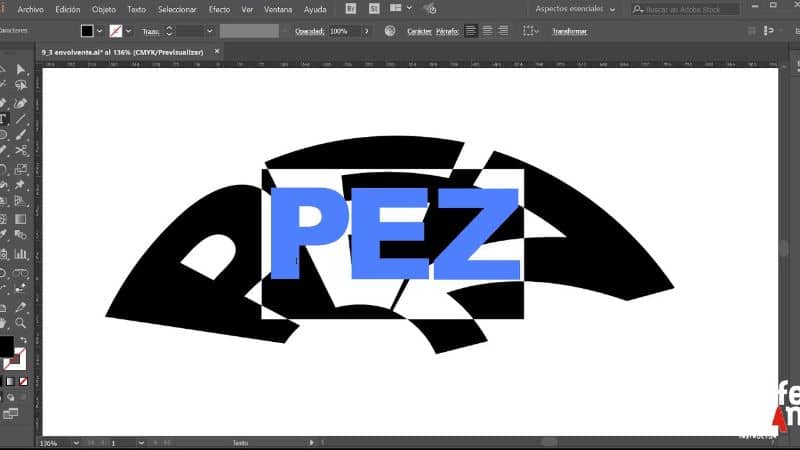Select the Paintbrush tool
The height and width of the screenshot is (450, 800).
[20, 135]
